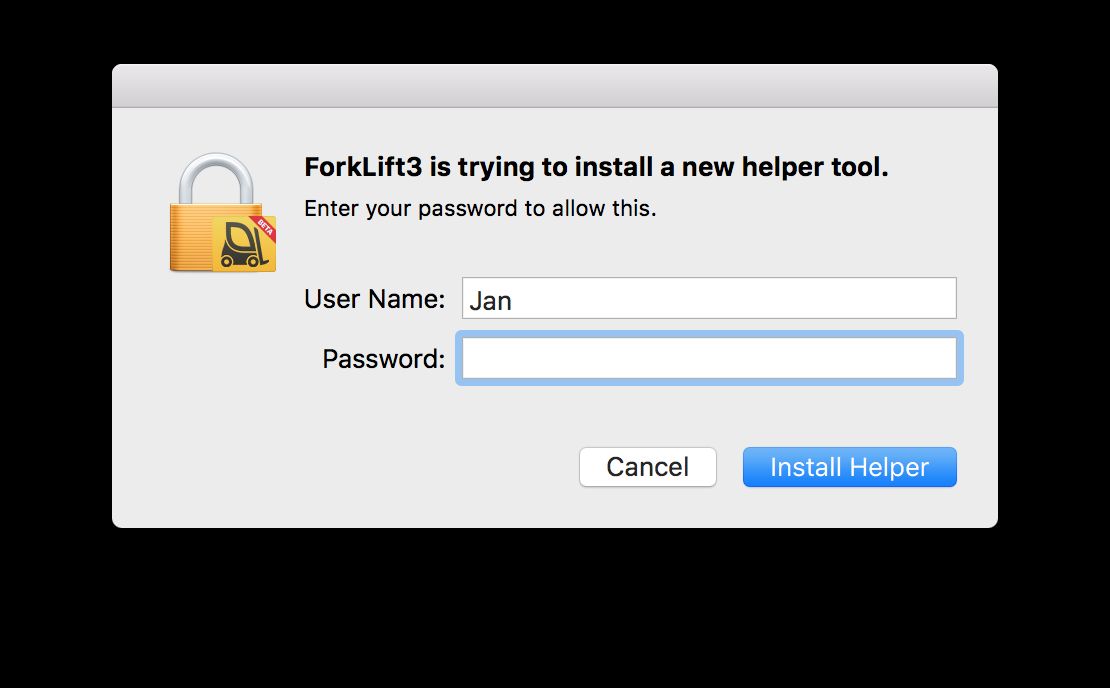Screen dimensions: 1110x688
Task: Focus the empty Password field
Action: [x=708, y=358]
